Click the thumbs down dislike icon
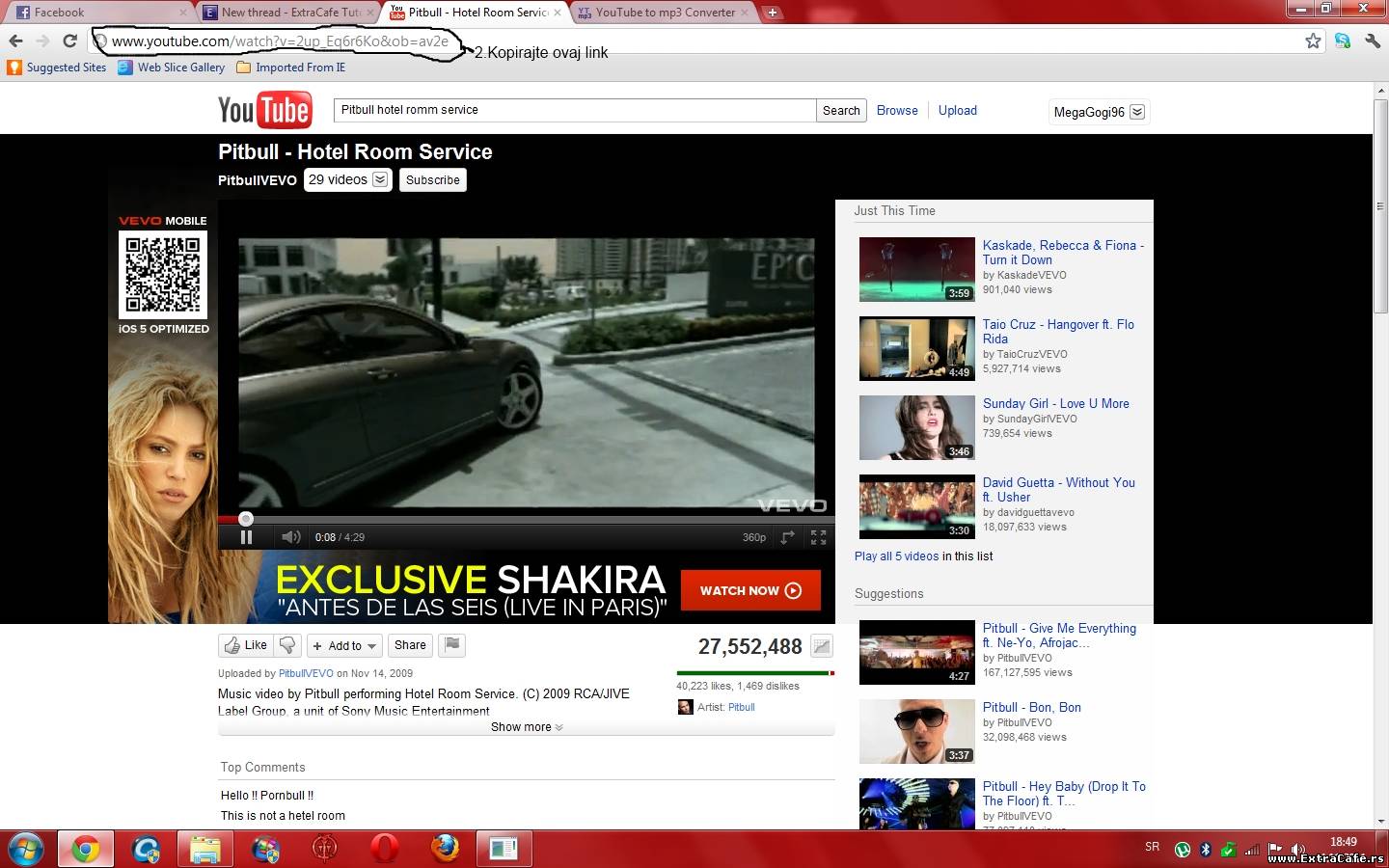 click(287, 645)
